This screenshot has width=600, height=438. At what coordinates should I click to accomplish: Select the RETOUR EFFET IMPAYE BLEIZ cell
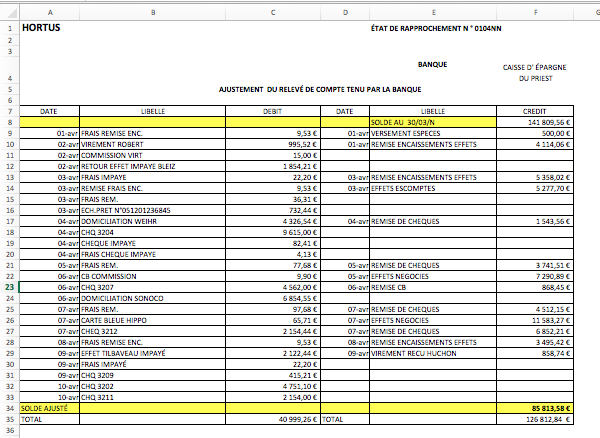click(x=150, y=166)
